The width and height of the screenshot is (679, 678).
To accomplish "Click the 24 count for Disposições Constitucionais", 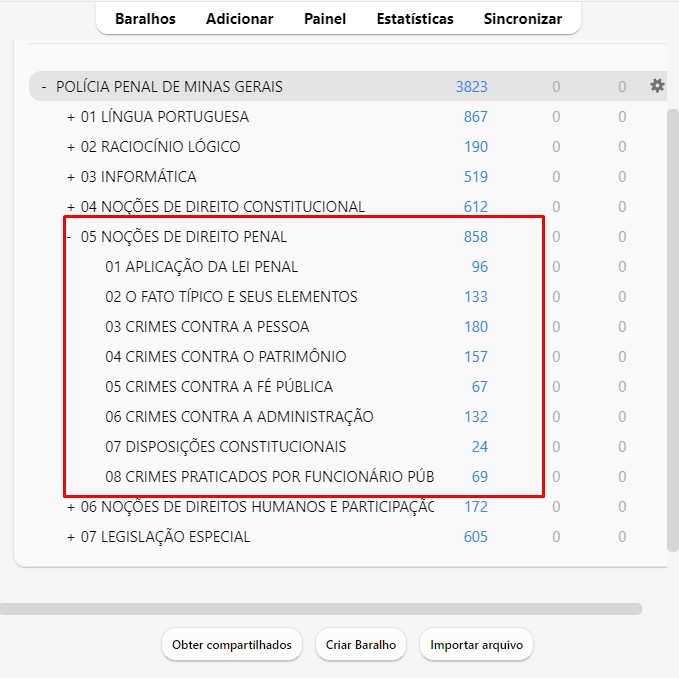I will (479, 447).
